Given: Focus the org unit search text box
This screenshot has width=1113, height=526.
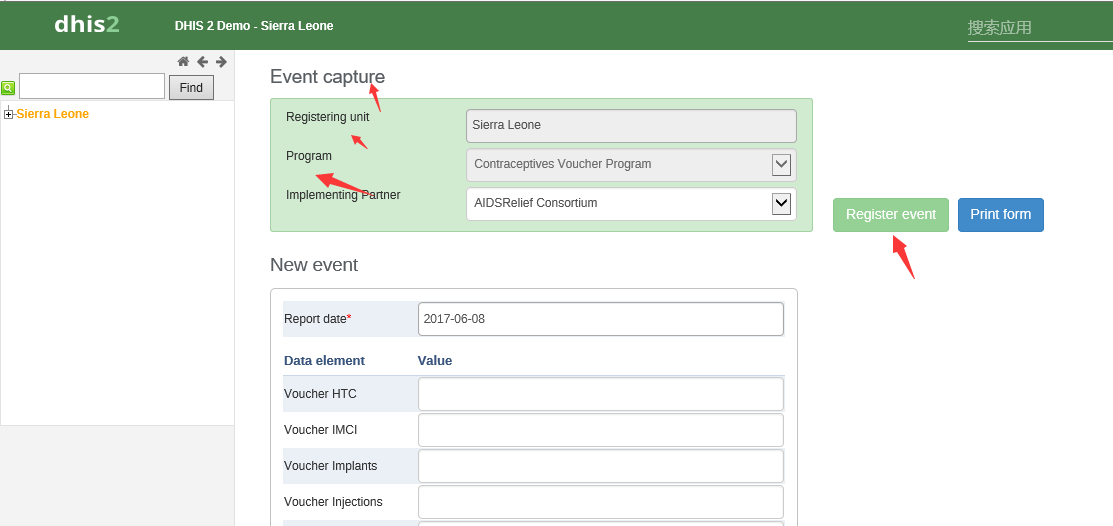Looking at the screenshot, I should pos(92,87).
